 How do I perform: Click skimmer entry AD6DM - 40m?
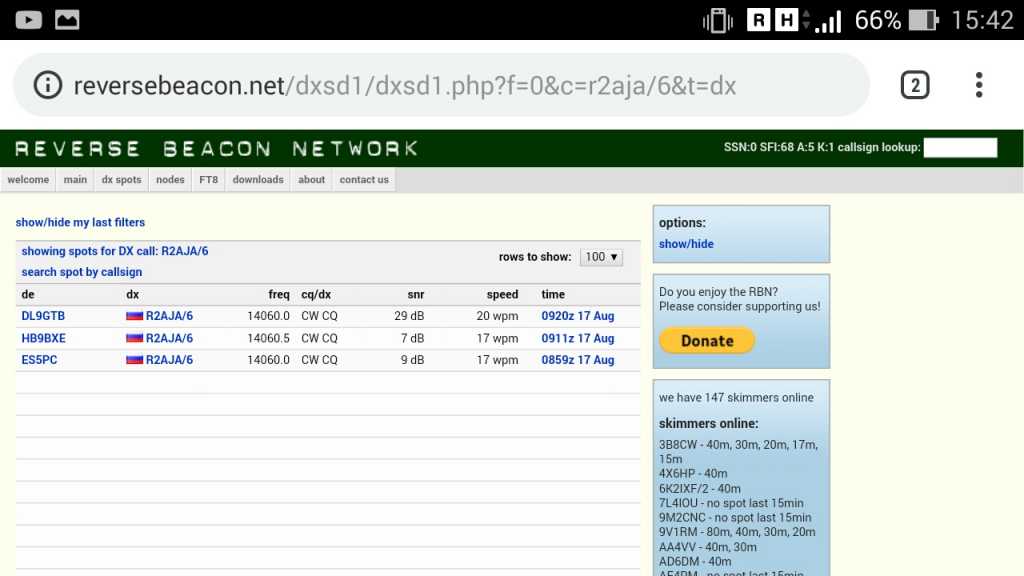pyautogui.click(x=695, y=562)
